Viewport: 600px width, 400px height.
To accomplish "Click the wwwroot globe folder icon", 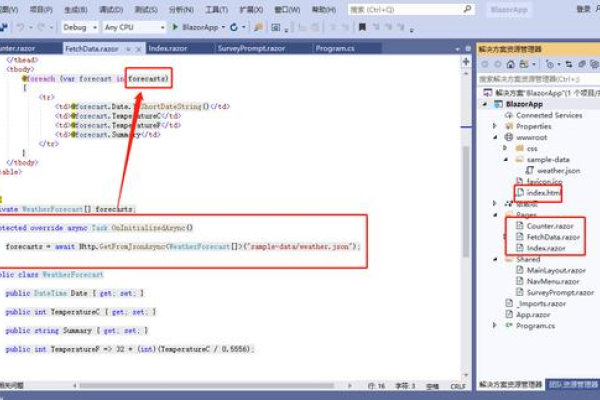I will (509, 137).
